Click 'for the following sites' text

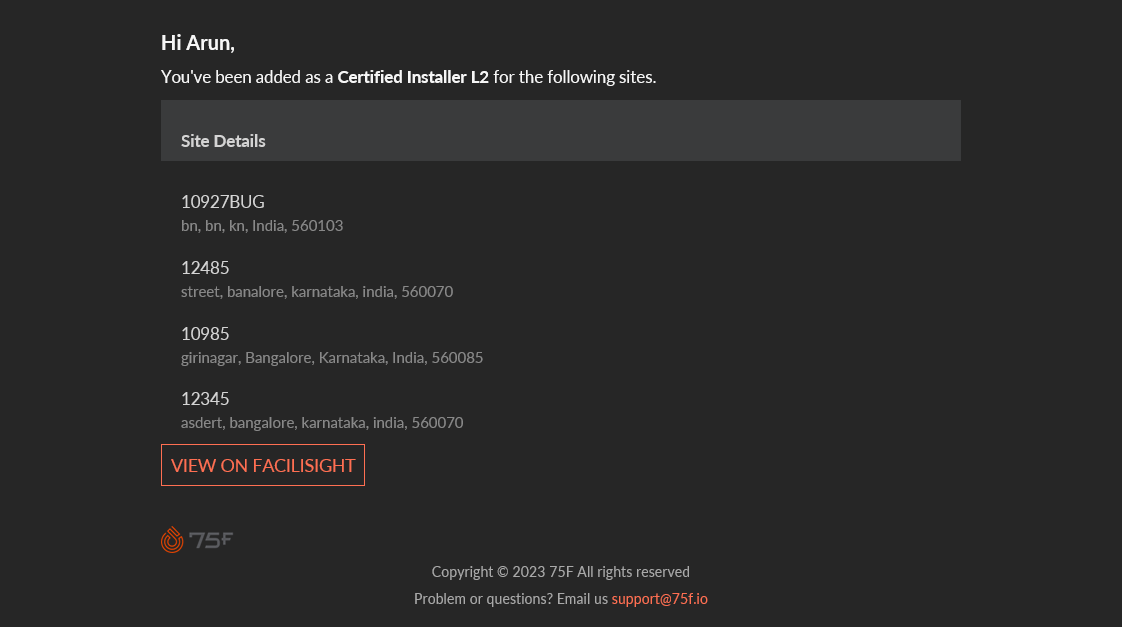(575, 77)
